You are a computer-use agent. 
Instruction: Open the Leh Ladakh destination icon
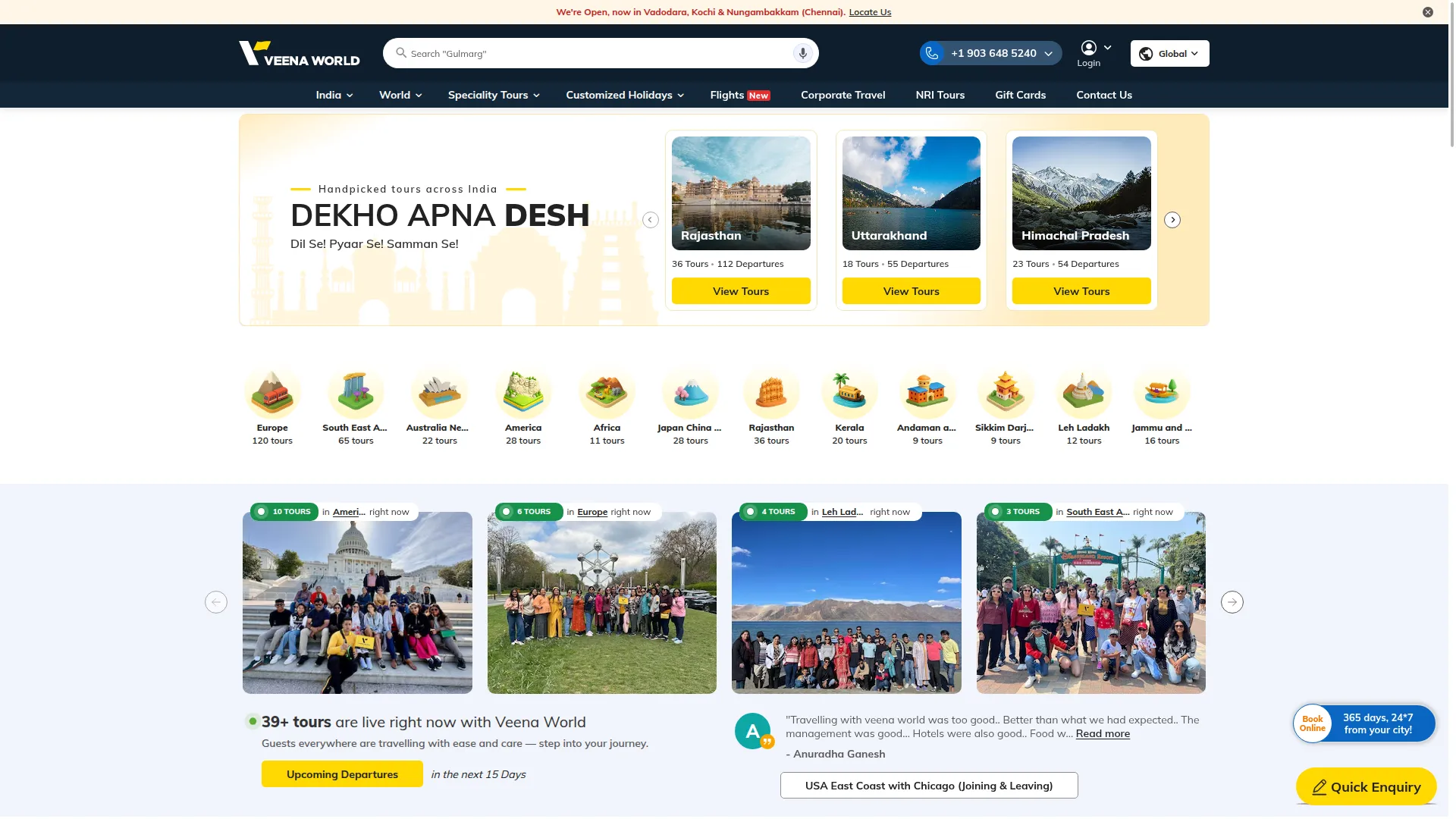1084,393
